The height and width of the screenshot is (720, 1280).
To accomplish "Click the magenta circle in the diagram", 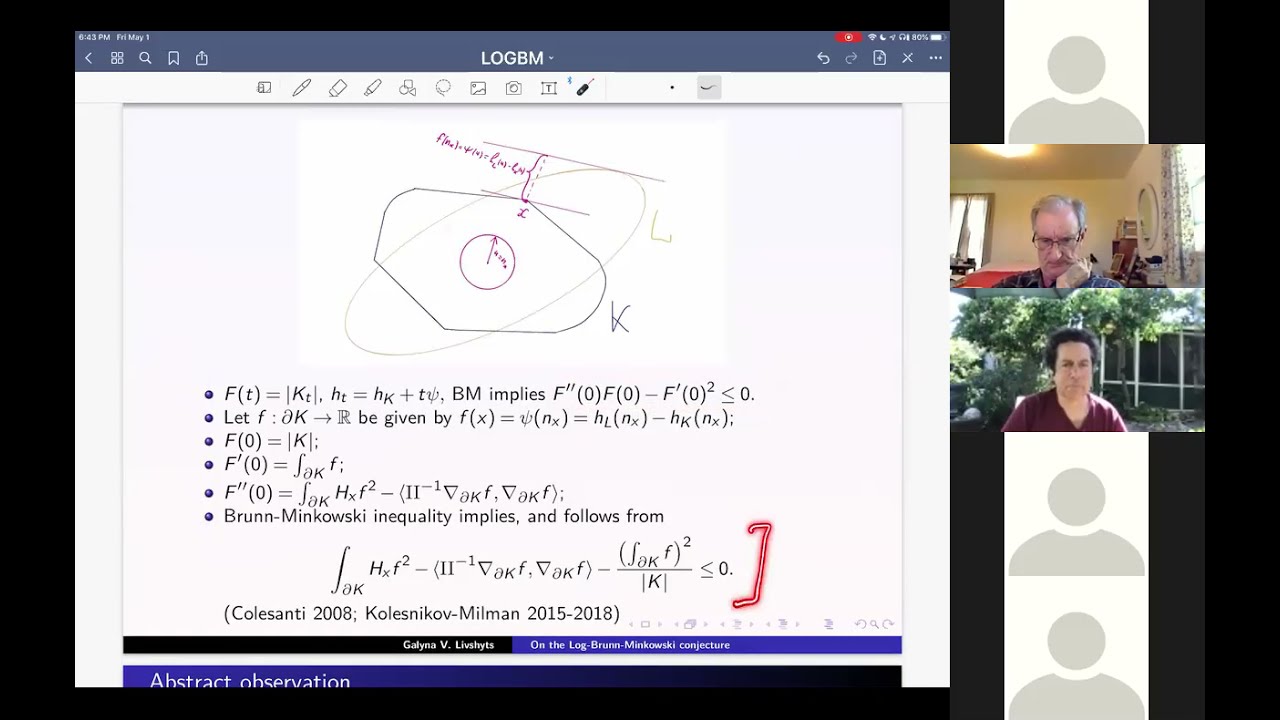I will point(487,262).
